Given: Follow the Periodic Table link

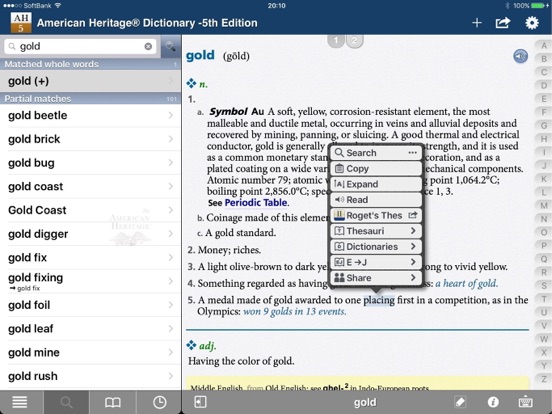Looking at the screenshot, I should [x=256, y=203].
